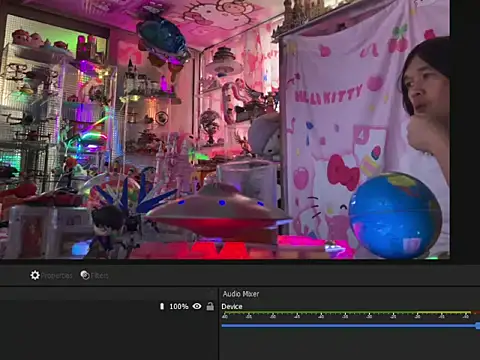The height and width of the screenshot is (360, 480).
Task: Open source Properties via the gear icon
Action: click(35, 275)
